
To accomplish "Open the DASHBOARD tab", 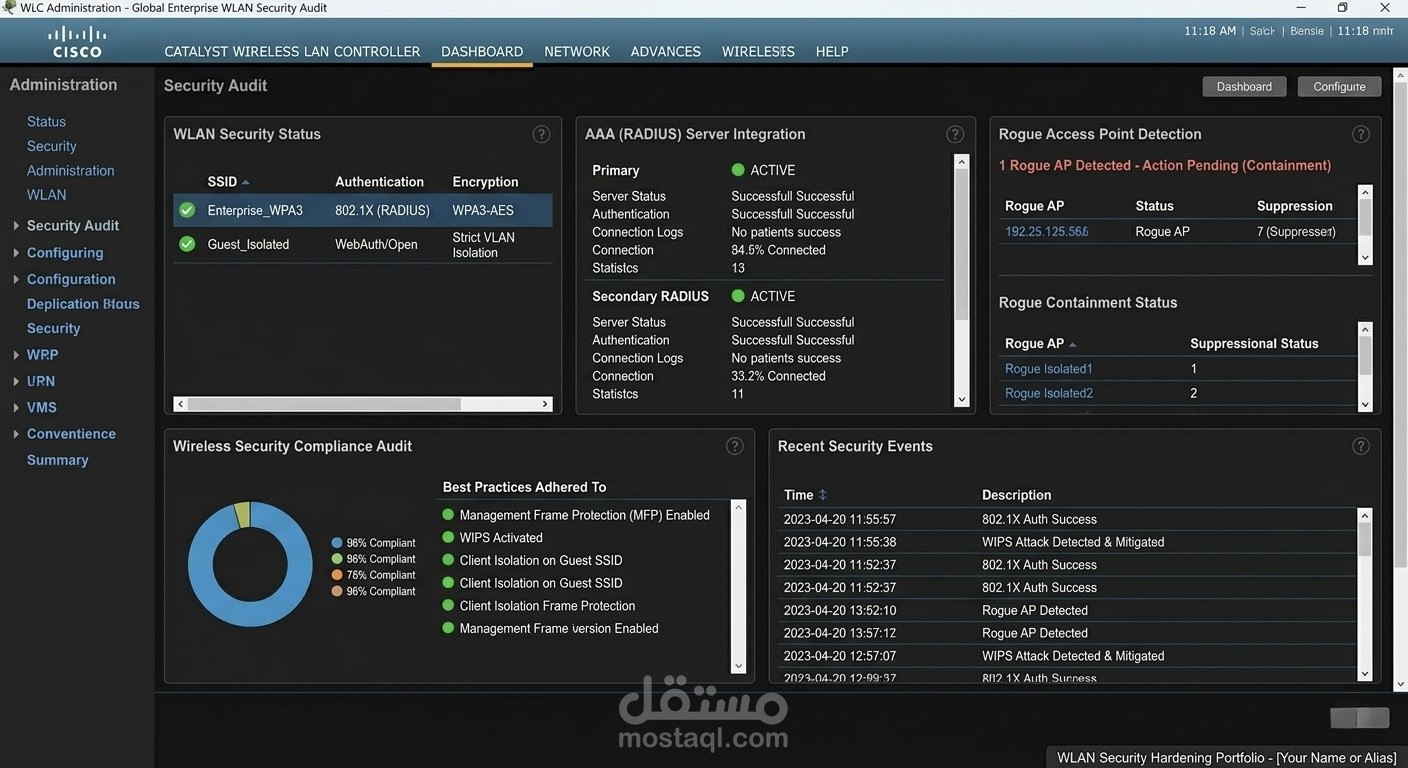I will (482, 52).
